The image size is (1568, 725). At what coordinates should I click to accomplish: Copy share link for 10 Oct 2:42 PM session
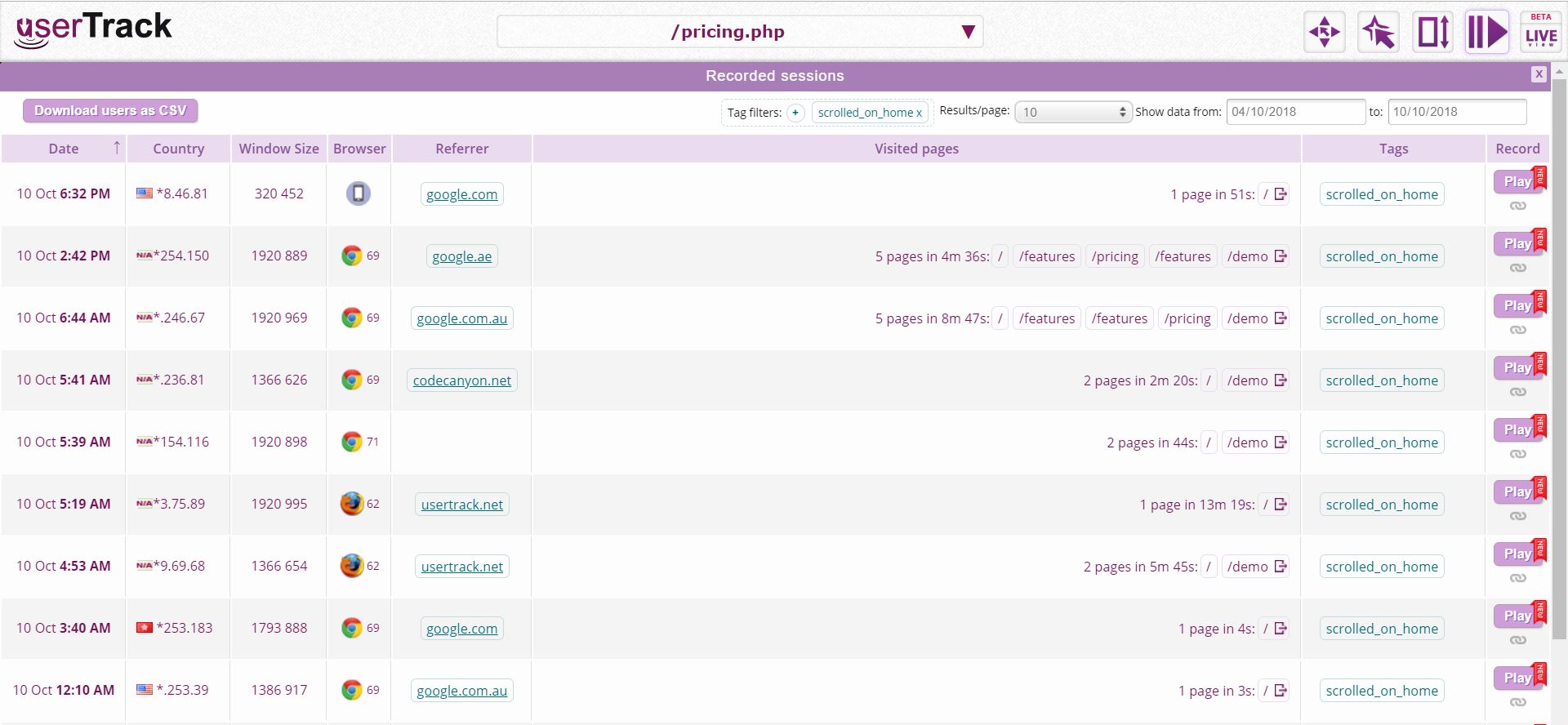click(x=1517, y=268)
